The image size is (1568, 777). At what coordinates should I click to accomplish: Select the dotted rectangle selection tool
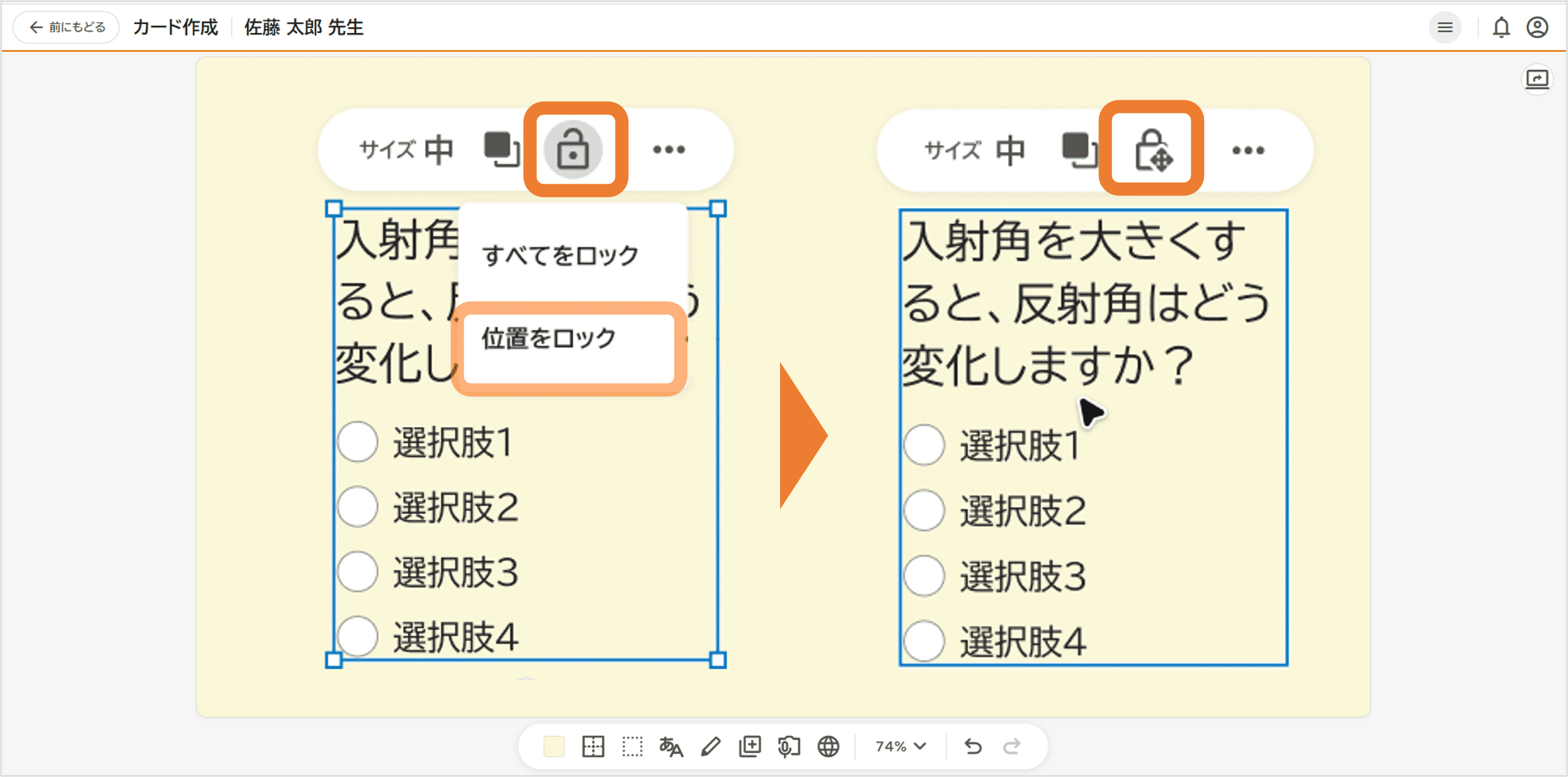(632, 747)
